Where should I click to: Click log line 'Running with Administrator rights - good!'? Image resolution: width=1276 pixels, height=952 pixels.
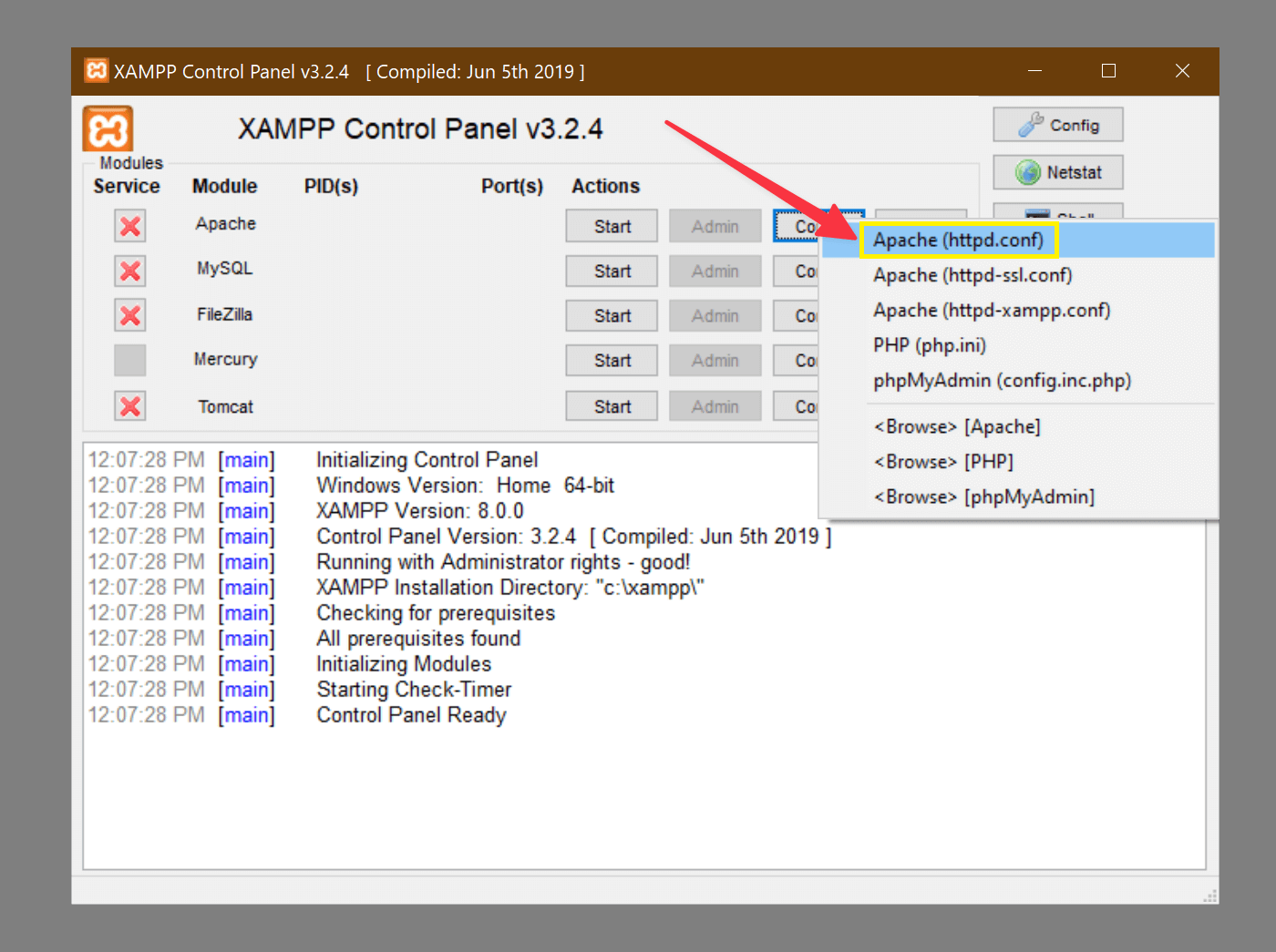(x=503, y=562)
